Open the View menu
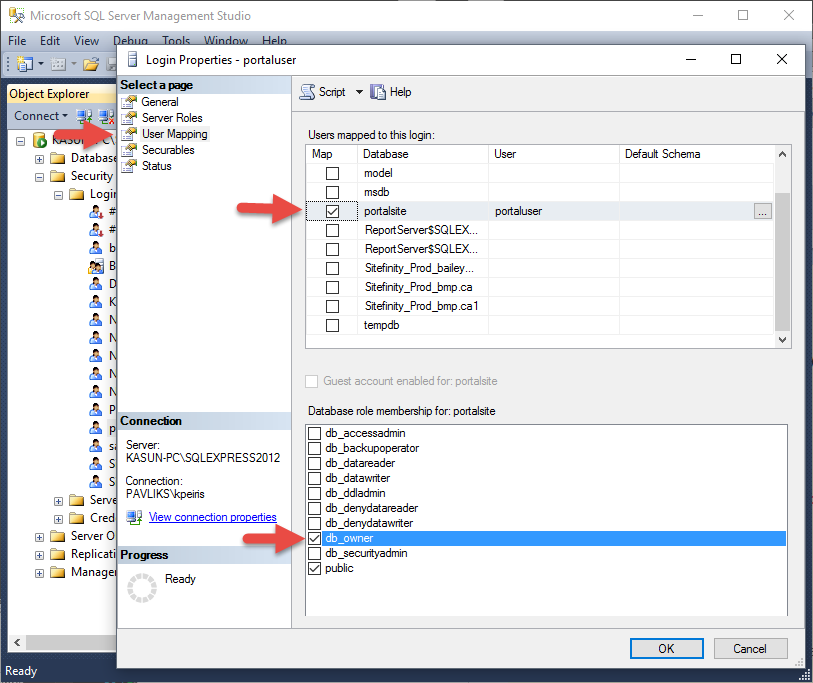 click(x=86, y=40)
